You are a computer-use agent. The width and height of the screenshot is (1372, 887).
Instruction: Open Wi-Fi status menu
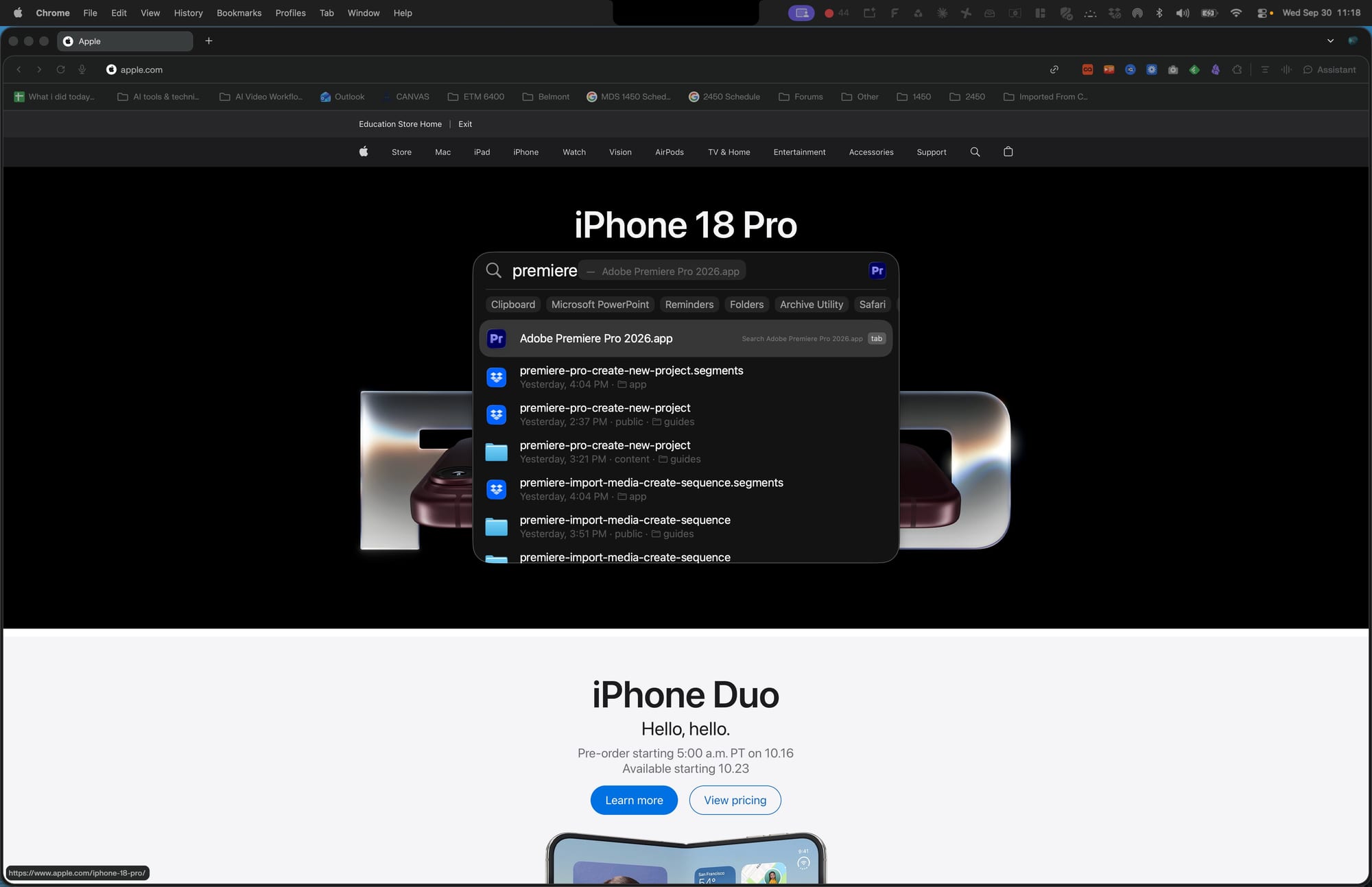click(x=1236, y=12)
